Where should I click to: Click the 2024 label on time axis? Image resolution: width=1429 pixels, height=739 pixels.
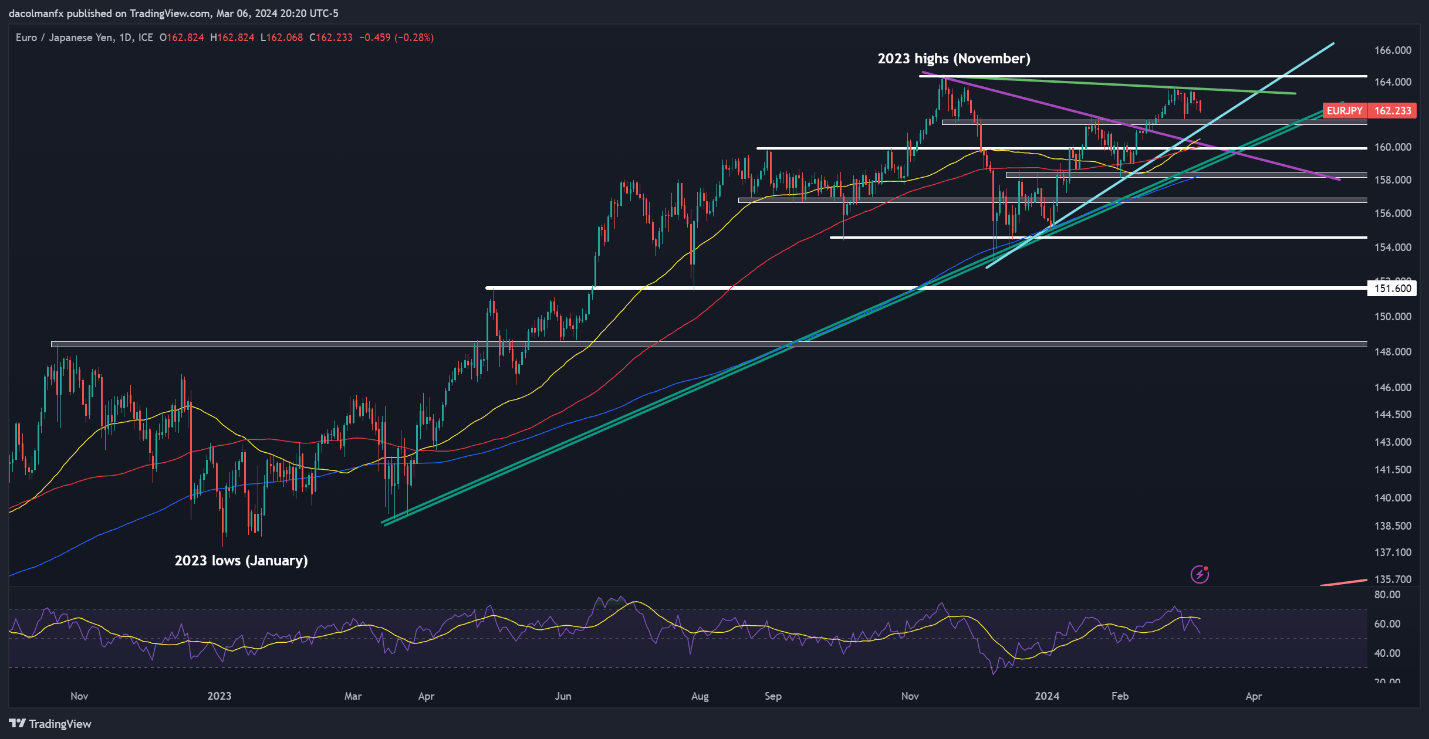(1048, 695)
